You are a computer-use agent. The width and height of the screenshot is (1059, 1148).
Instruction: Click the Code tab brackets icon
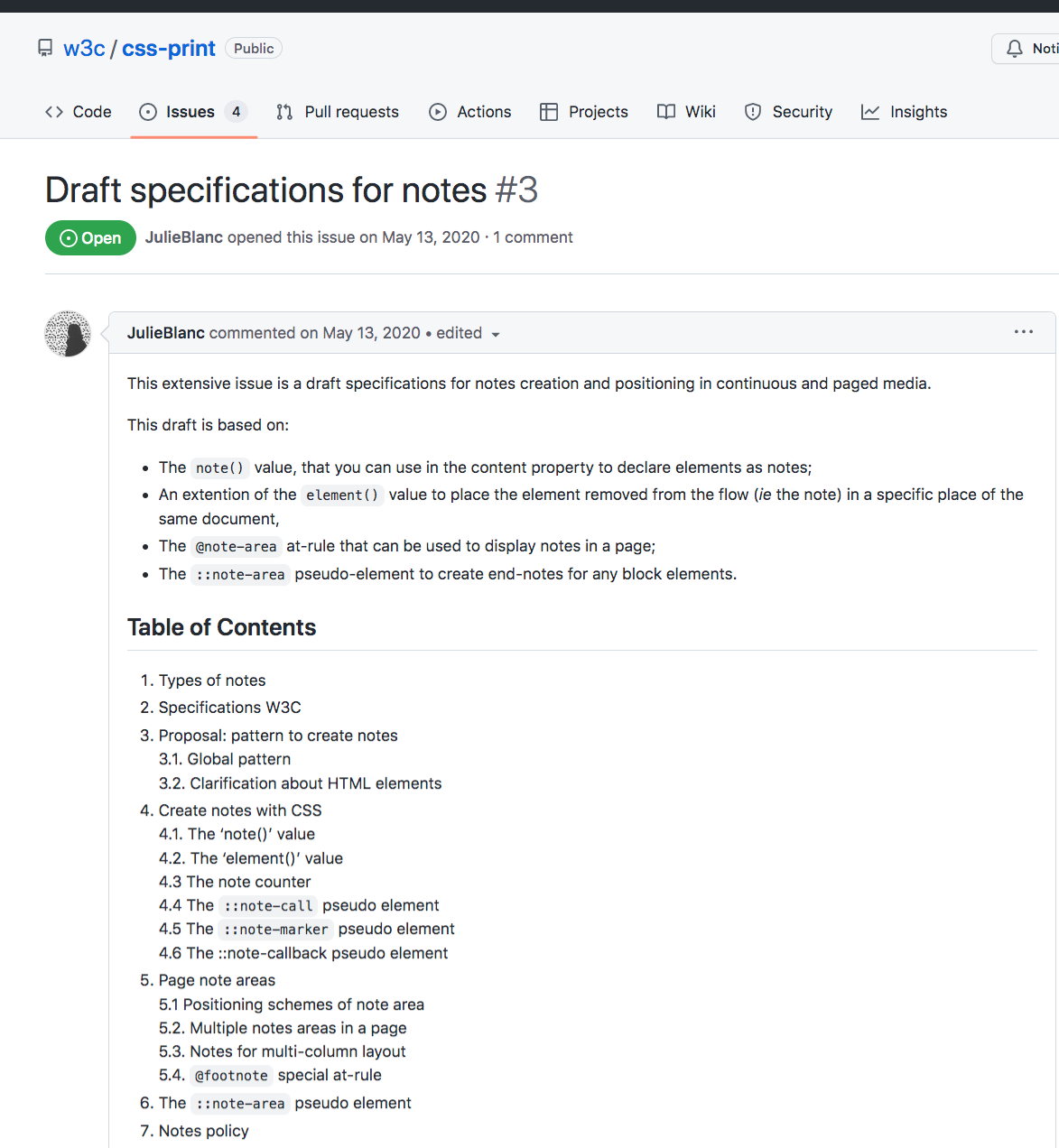tap(54, 112)
